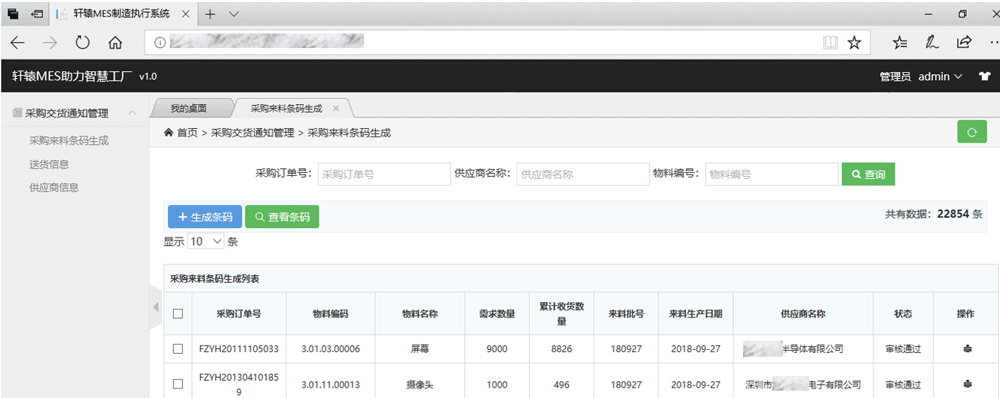This screenshot has height=398, width=1000.
Task: Open the reading view book icon
Action: [830, 43]
